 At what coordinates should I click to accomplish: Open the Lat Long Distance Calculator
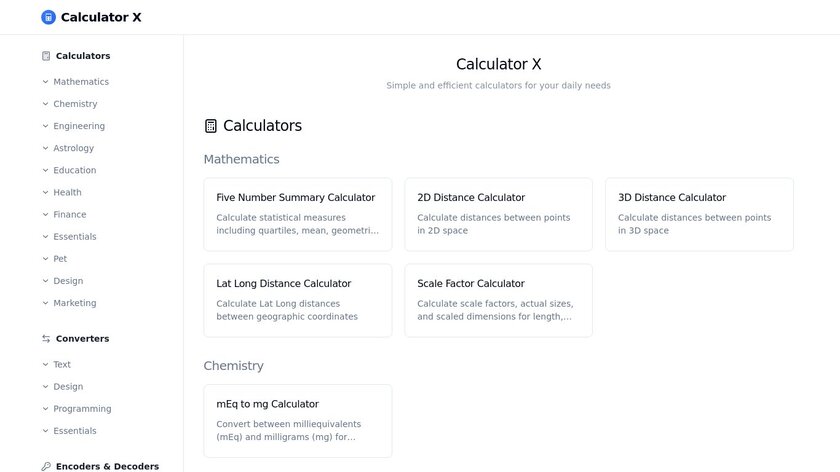coord(298,300)
